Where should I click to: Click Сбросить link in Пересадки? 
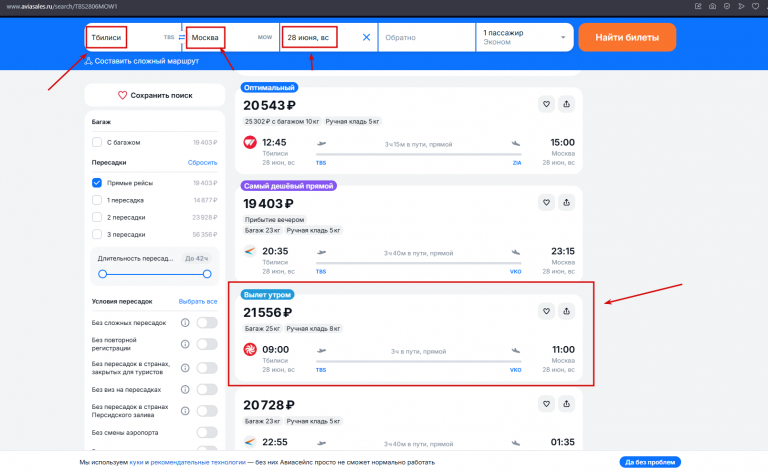(x=202, y=163)
